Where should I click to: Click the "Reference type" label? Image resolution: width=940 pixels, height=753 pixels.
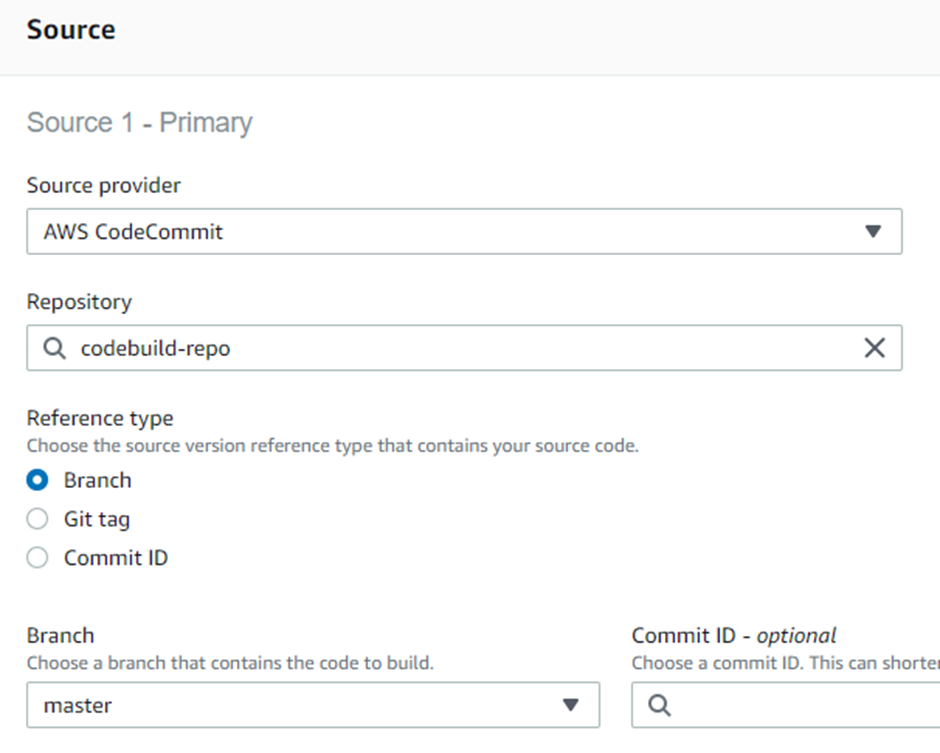coord(100,418)
